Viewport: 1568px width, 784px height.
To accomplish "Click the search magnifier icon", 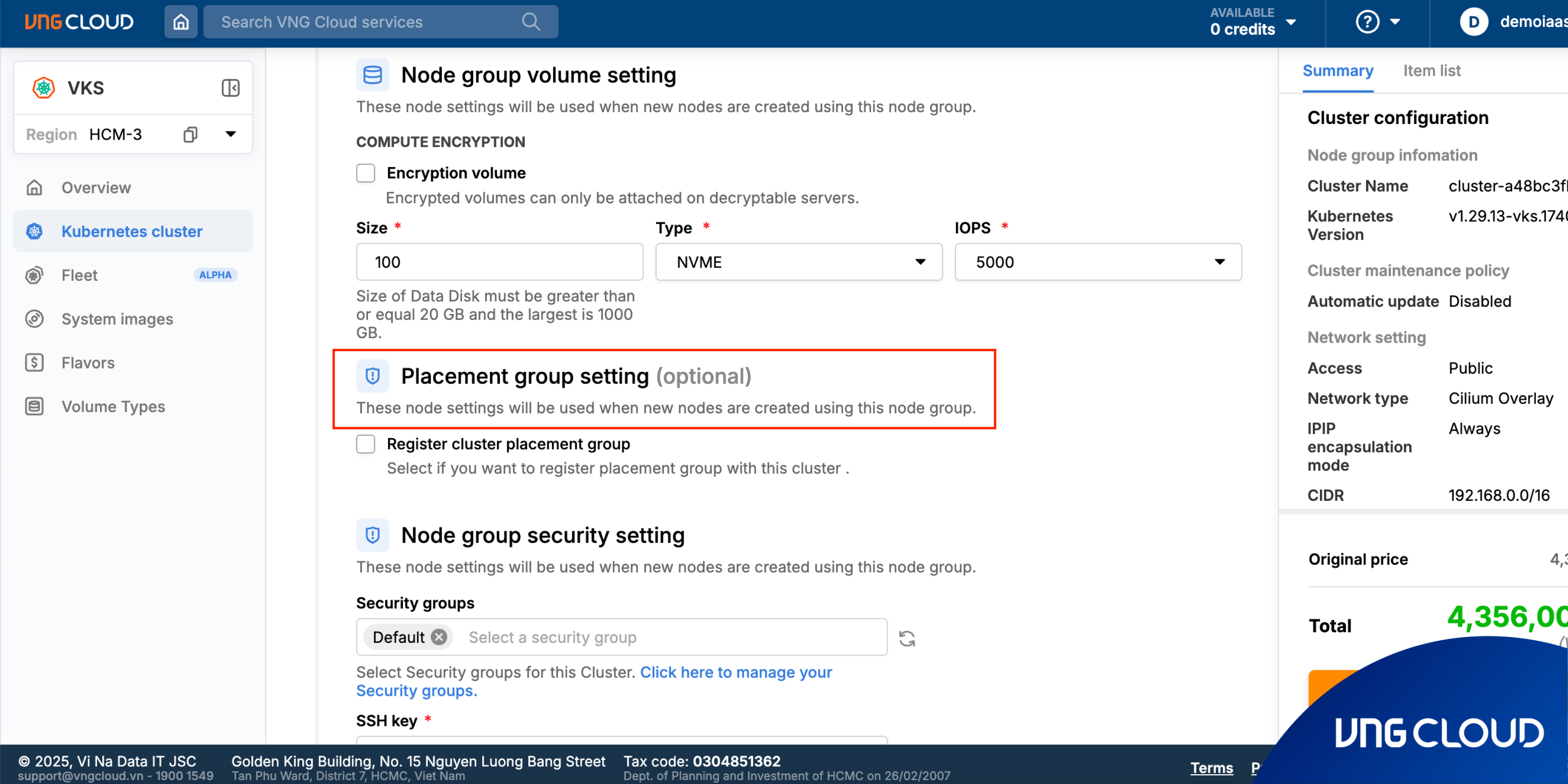I will 531,22.
